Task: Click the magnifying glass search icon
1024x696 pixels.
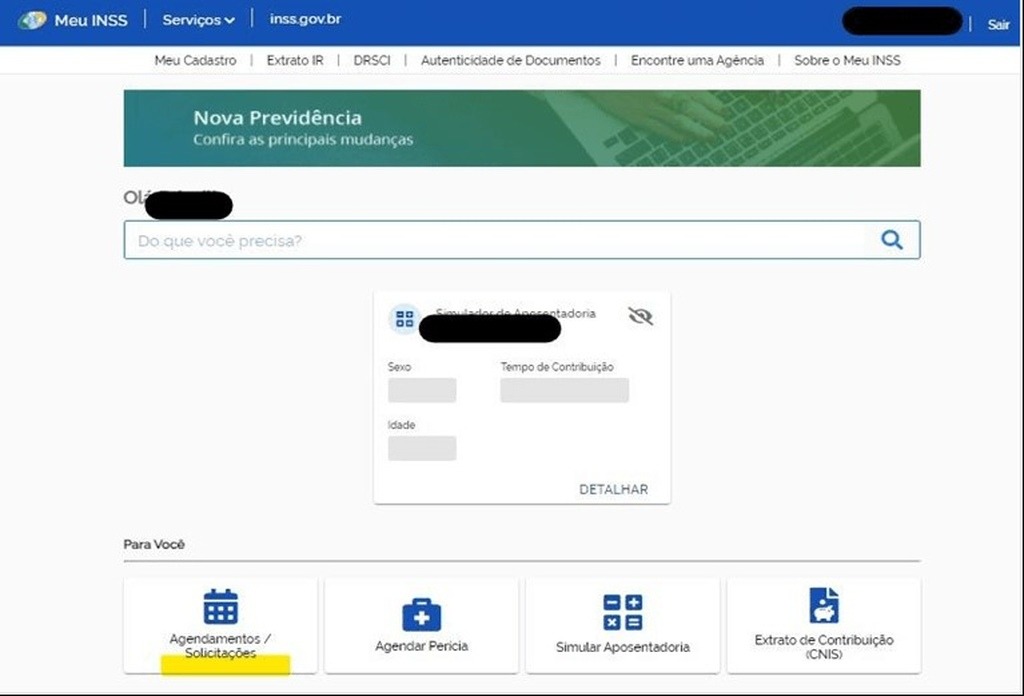Action: point(891,240)
